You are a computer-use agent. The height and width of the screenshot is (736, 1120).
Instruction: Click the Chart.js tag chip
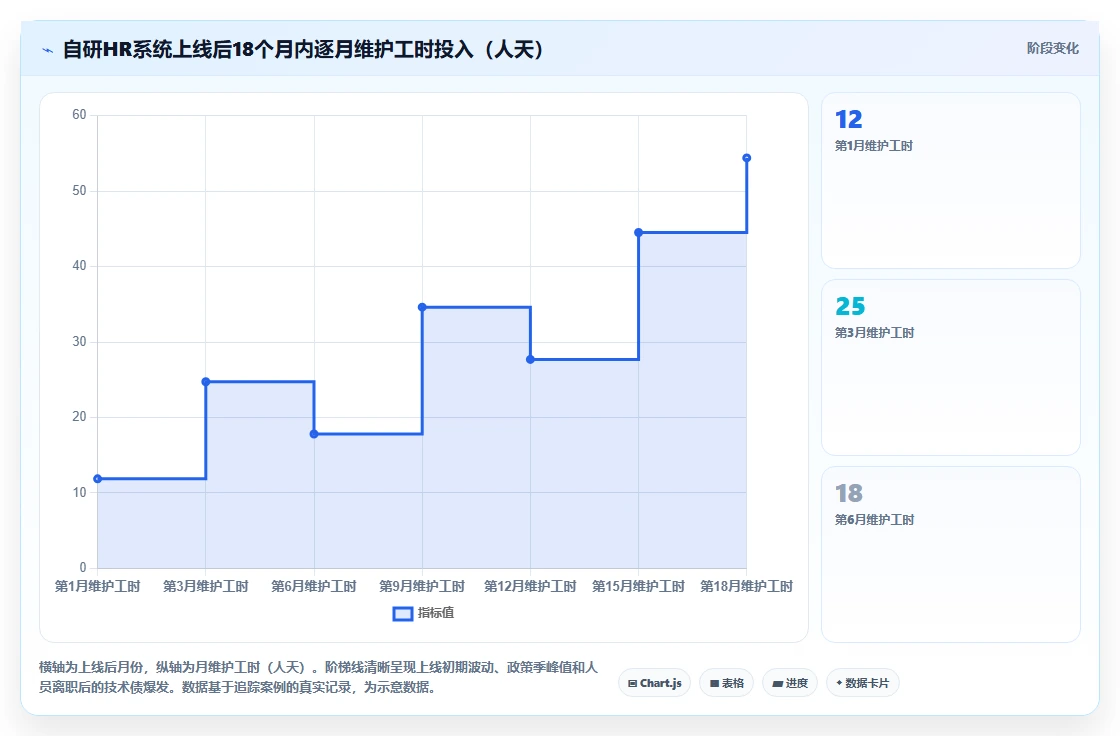(x=654, y=683)
